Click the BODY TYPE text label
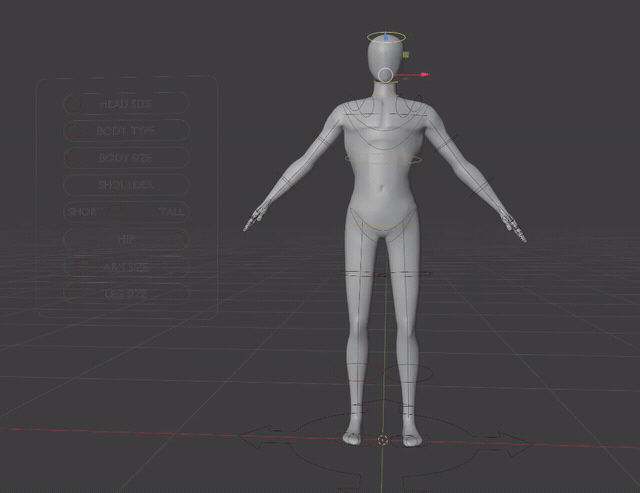The height and width of the screenshot is (493, 640). [126, 131]
